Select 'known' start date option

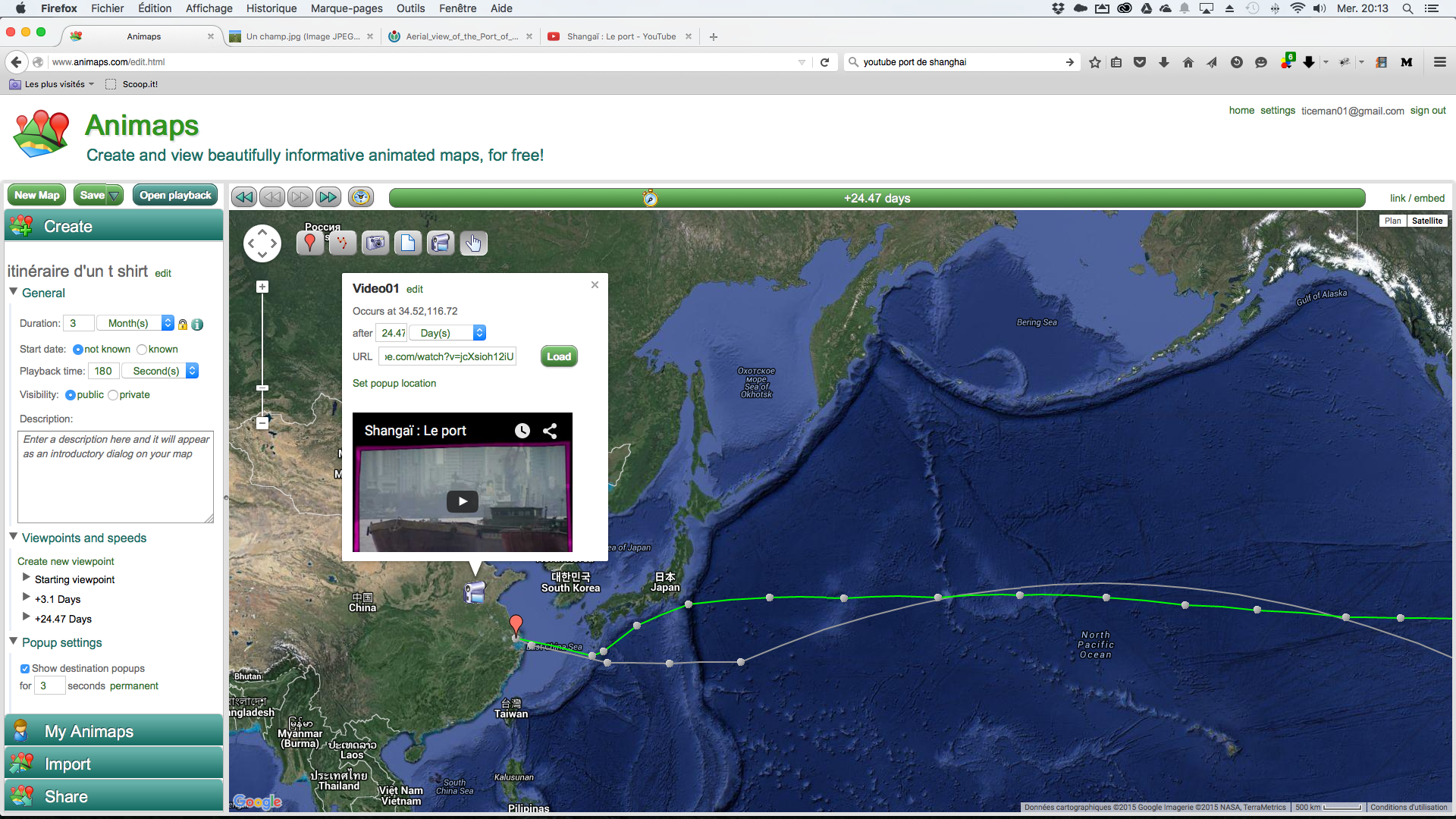[142, 350]
